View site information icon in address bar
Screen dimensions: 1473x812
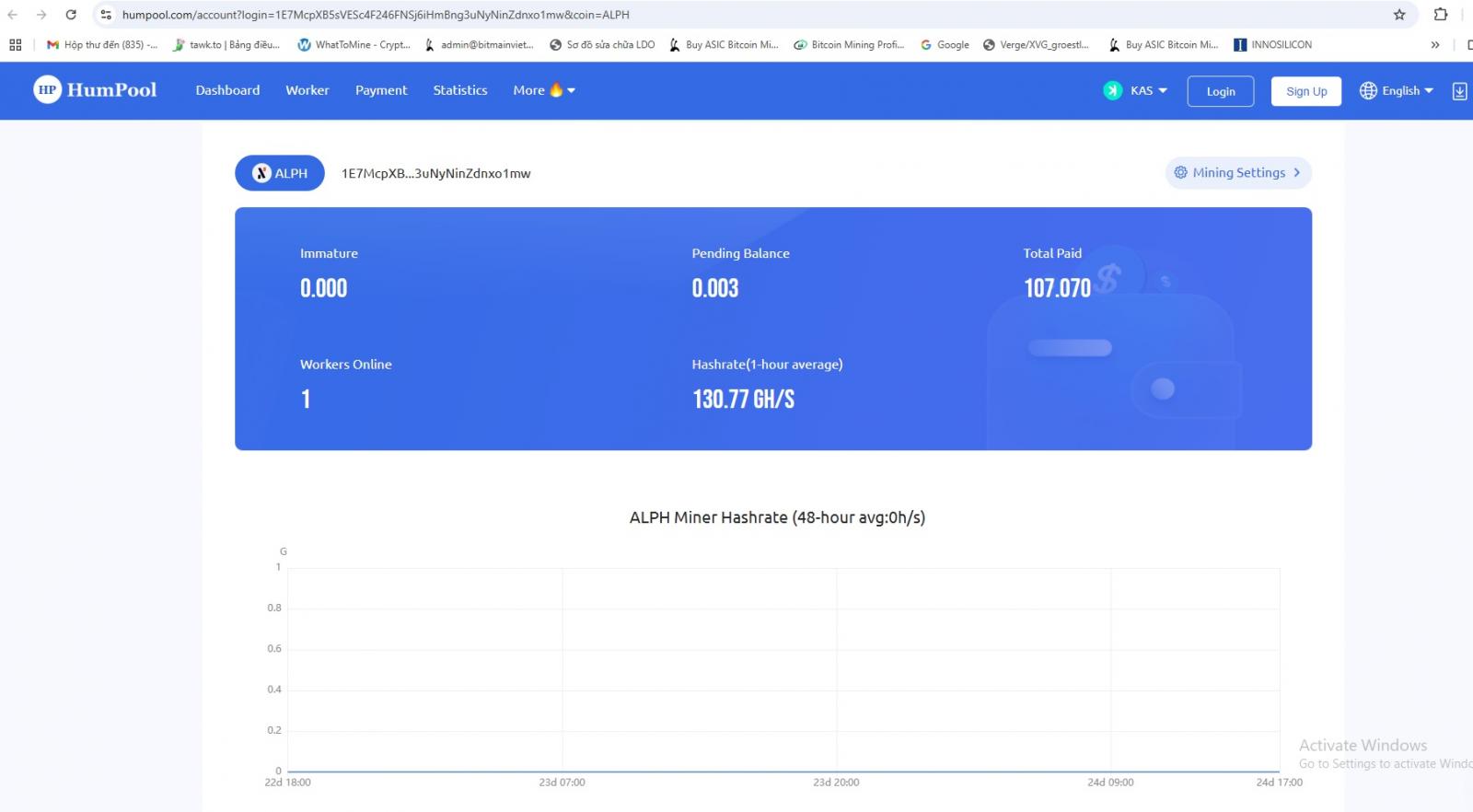tap(106, 15)
